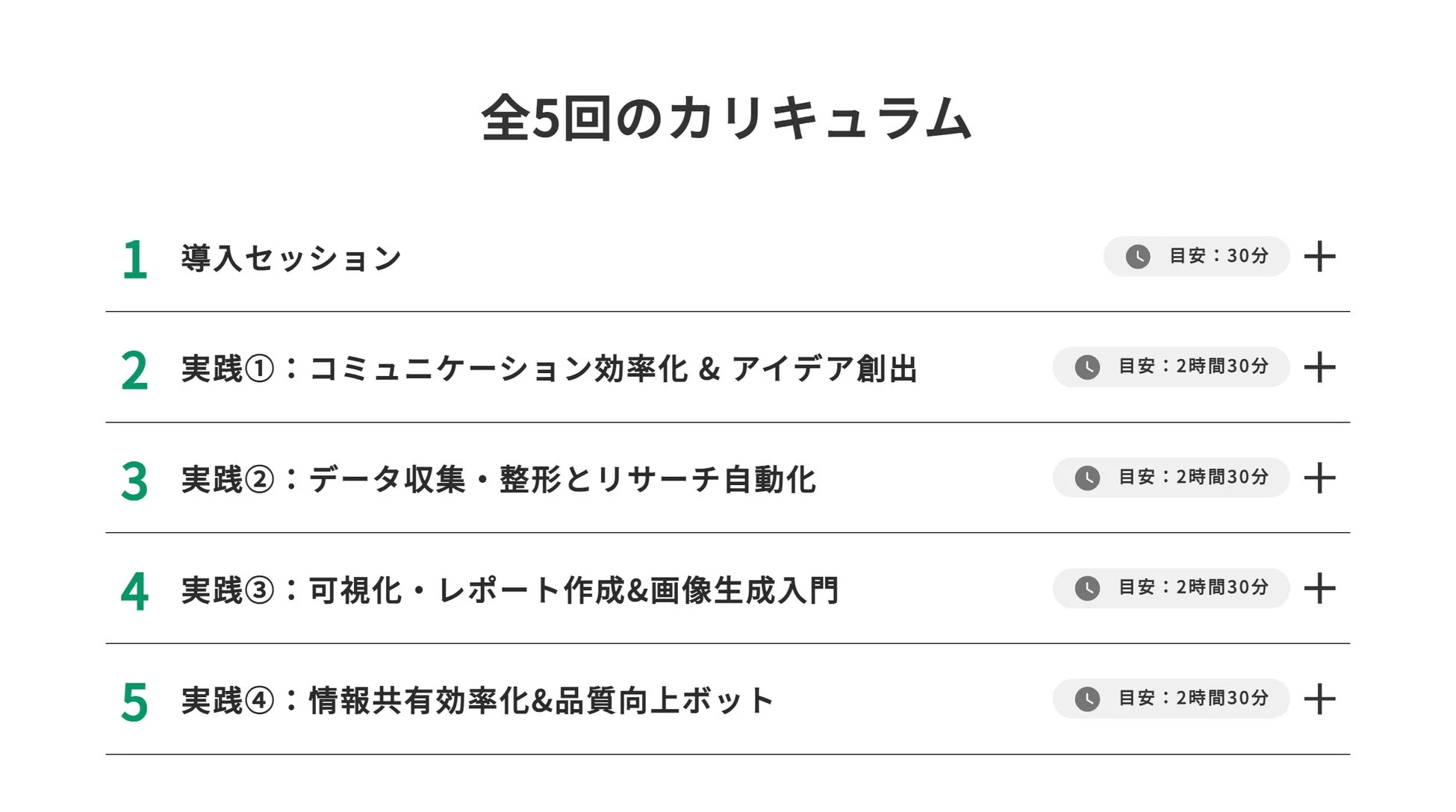Click the 目安：30分 time pill
The width and height of the screenshot is (1456, 812).
click(x=1196, y=256)
